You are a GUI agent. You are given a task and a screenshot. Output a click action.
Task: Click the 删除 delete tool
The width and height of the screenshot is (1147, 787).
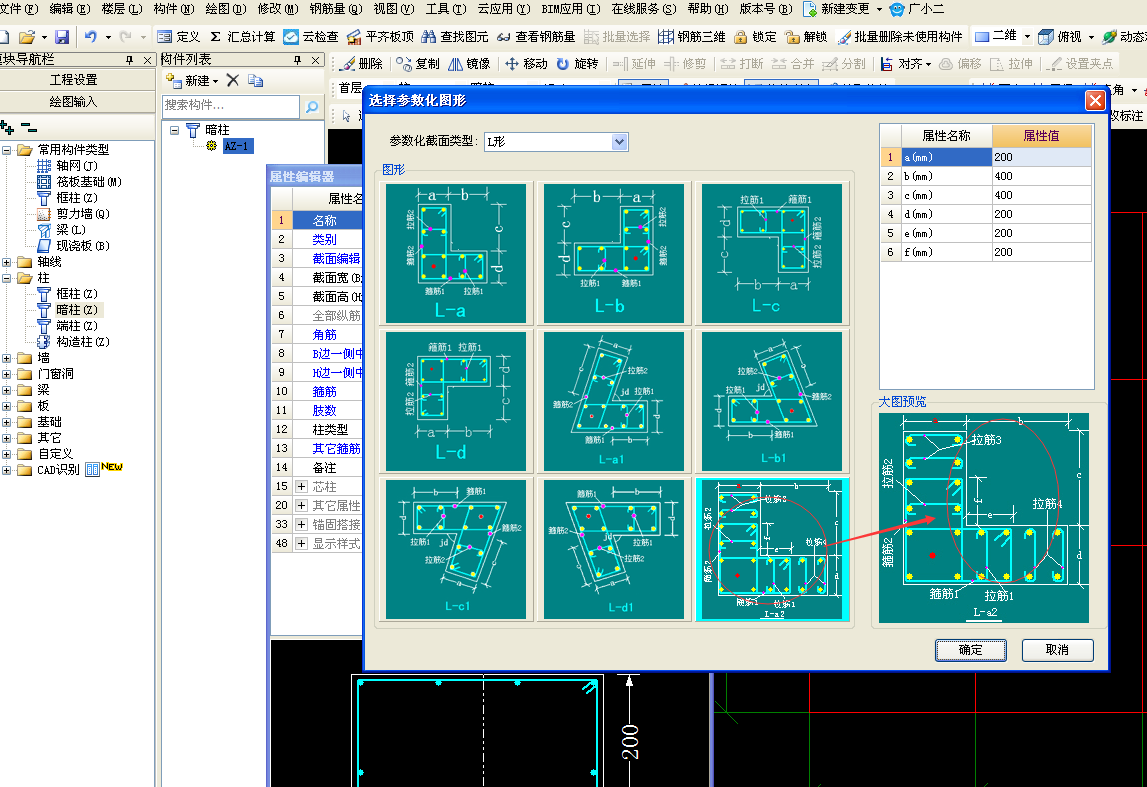pyautogui.click(x=362, y=64)
